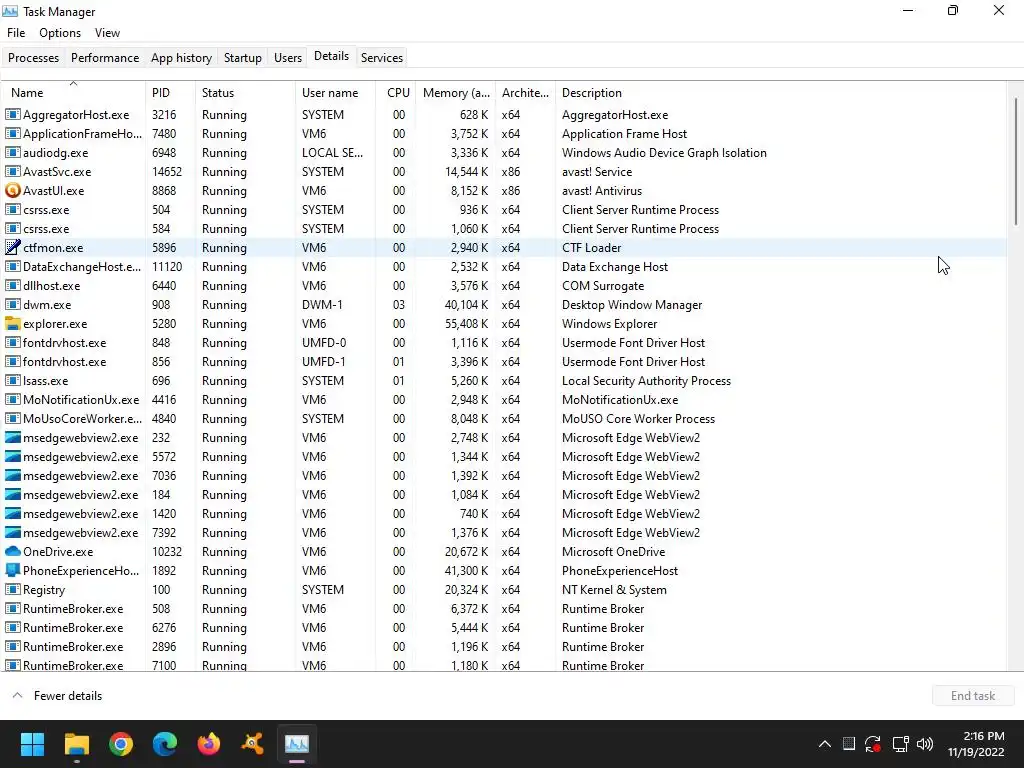The width and height of the screenshot is (1024, 768).
Task: Switch to the Performance tab
Action: click(105, 57)
